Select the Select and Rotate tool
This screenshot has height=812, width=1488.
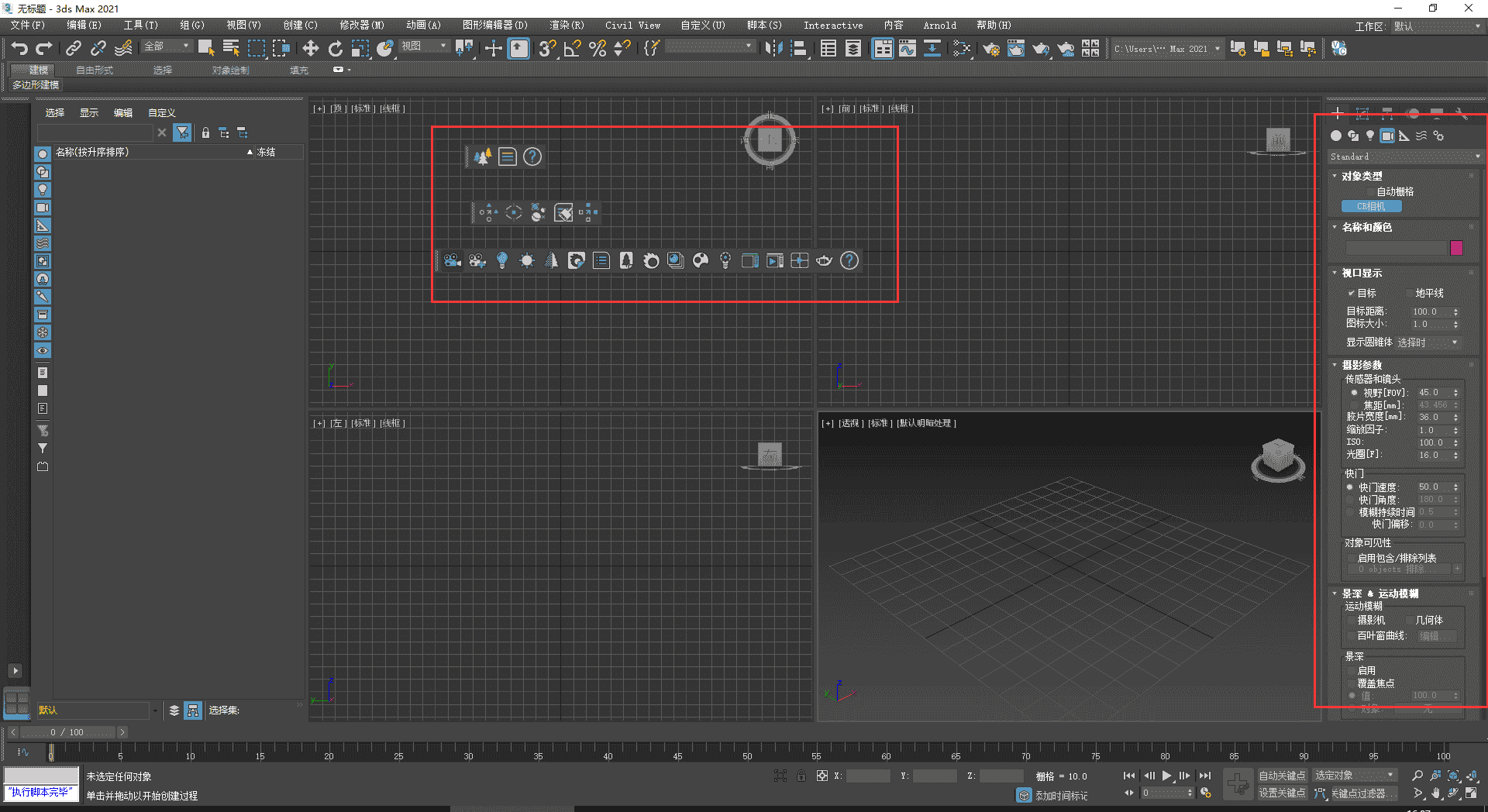[335, 48]
